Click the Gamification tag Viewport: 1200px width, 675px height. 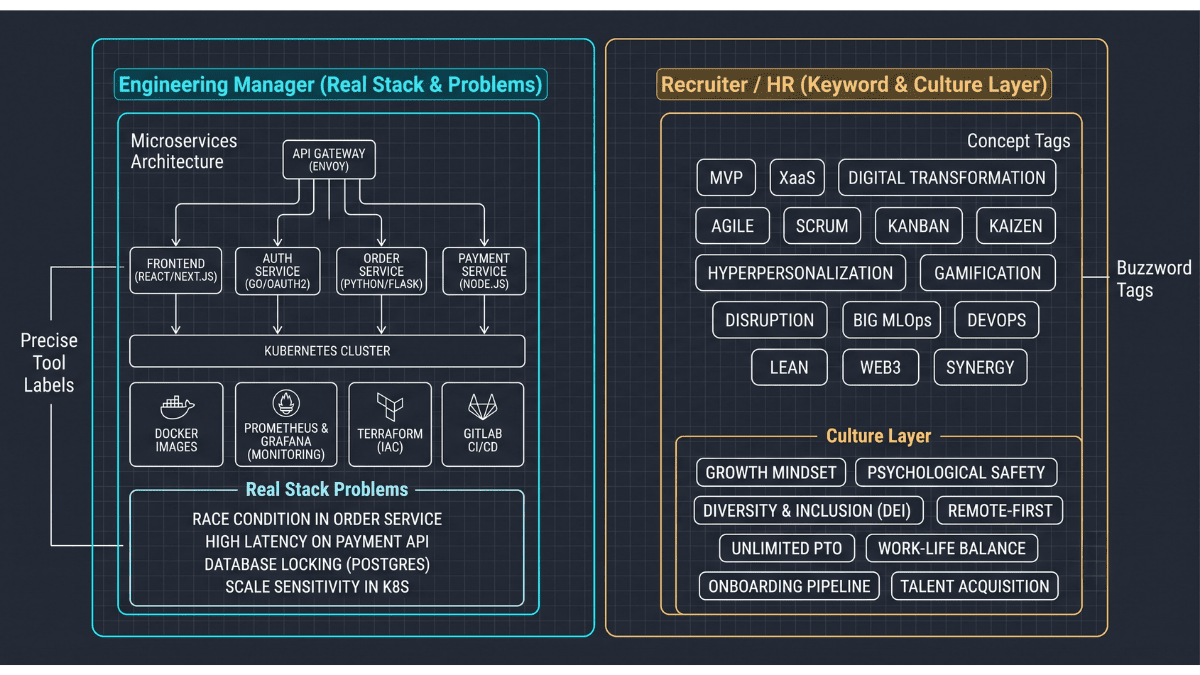coord(988,273)
